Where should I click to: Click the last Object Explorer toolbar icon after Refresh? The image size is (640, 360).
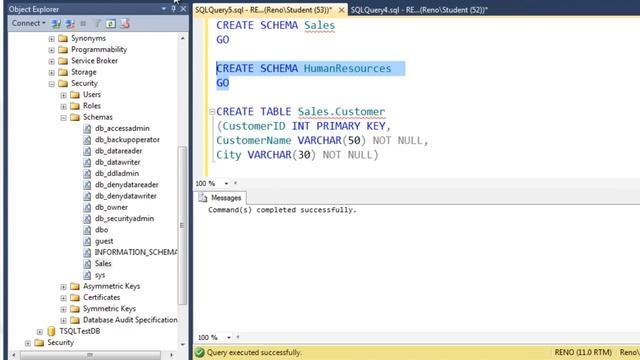coord(125,24)
